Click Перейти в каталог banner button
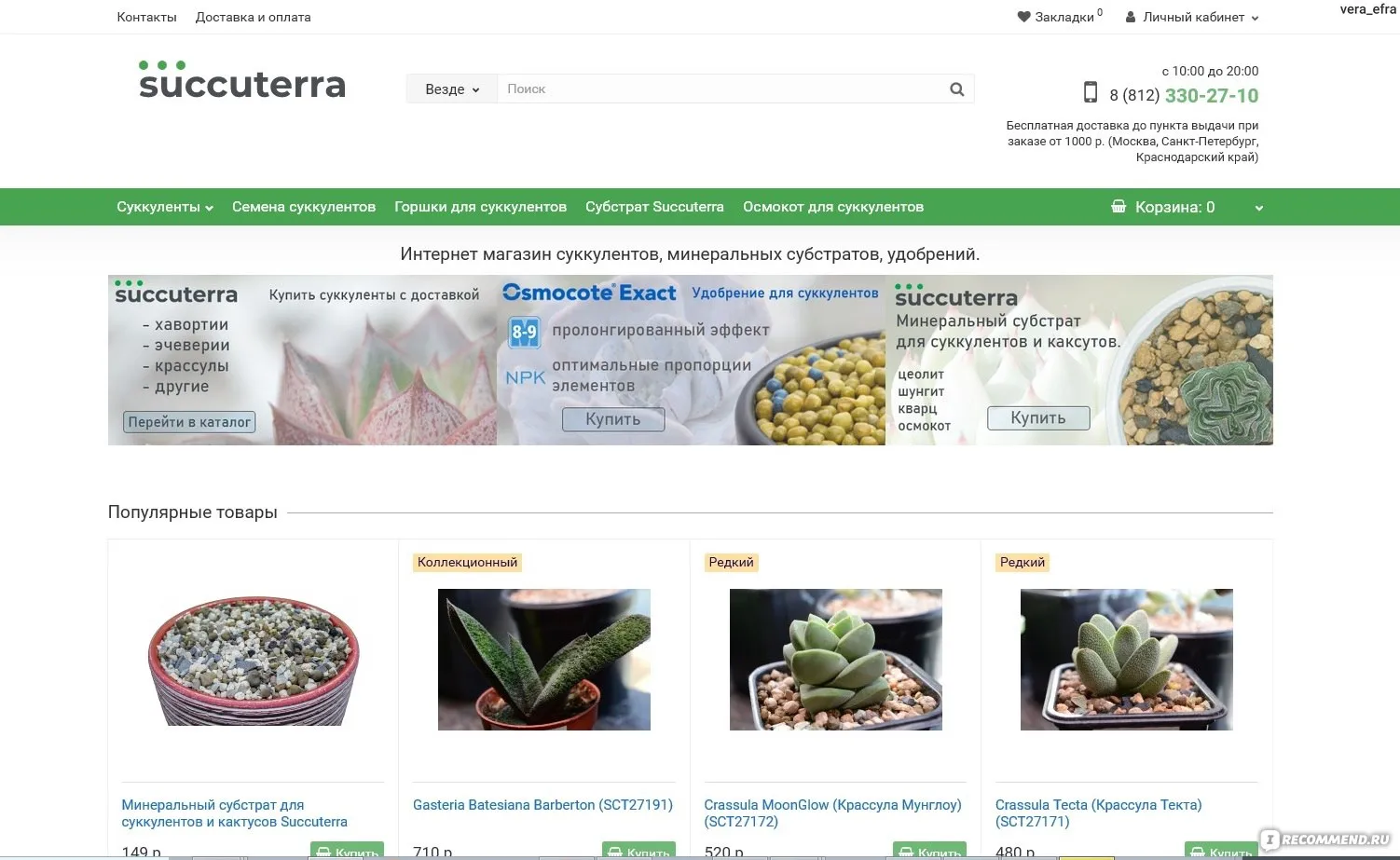1400x860 pixels. pos(189,422)
